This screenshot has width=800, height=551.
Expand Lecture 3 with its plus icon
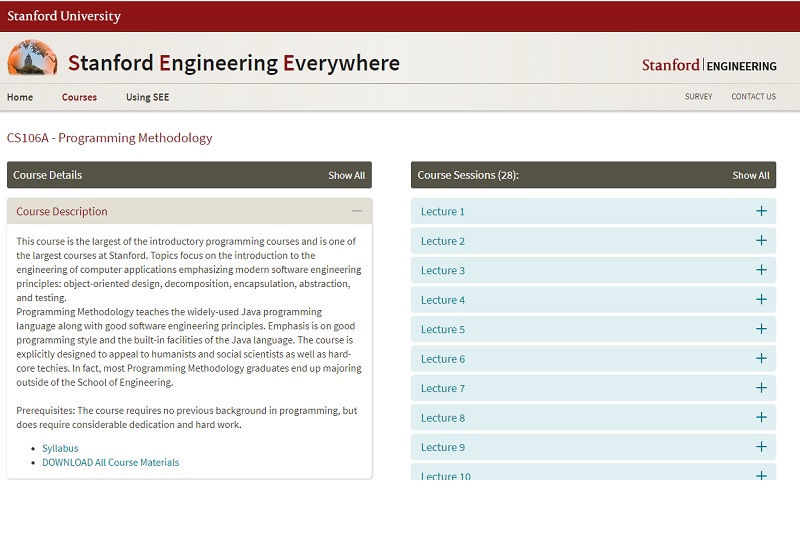point(761,270)
